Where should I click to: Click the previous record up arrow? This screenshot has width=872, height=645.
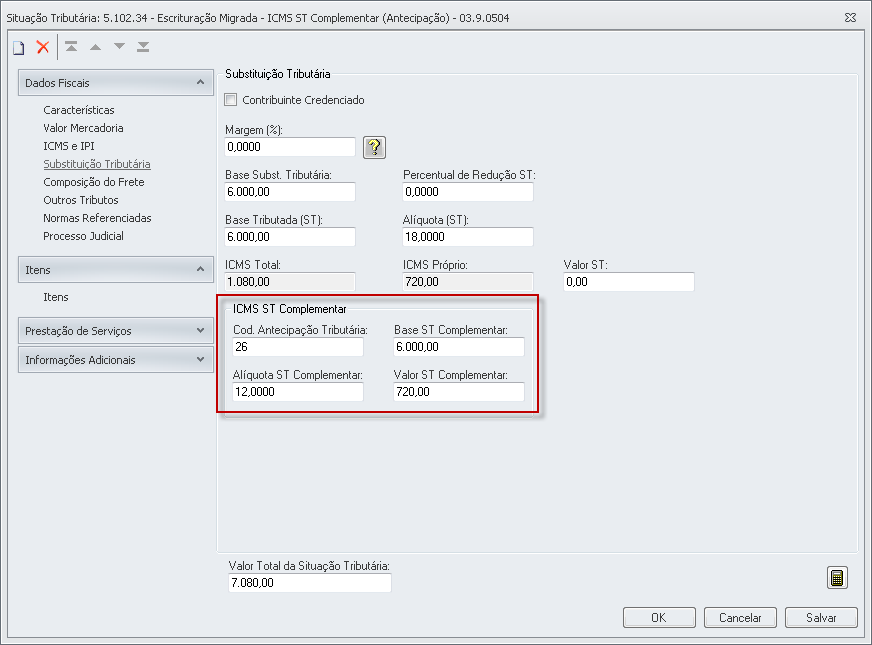coord(96,47)
